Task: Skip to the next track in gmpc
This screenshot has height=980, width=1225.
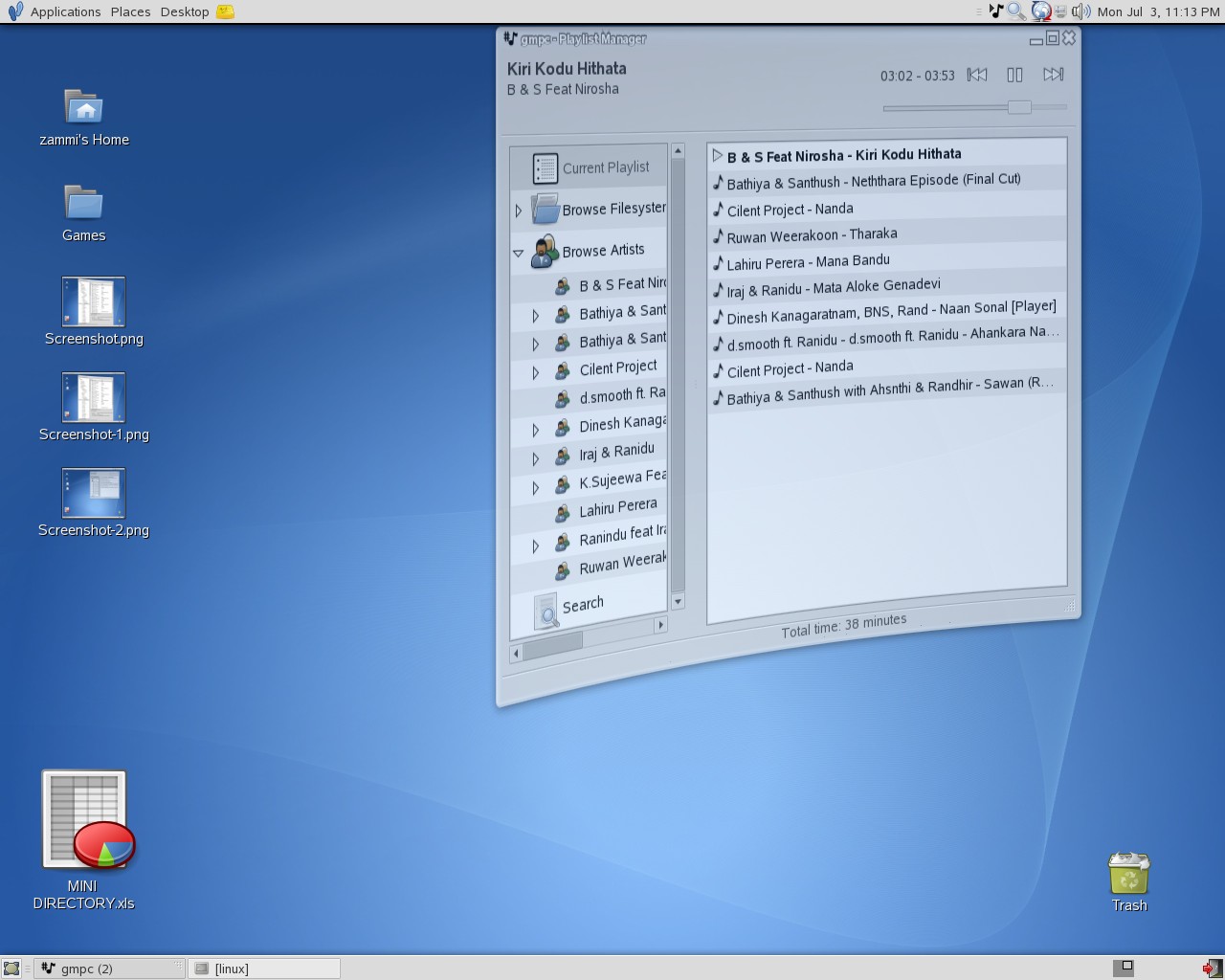Action: tap(1053, 75)
